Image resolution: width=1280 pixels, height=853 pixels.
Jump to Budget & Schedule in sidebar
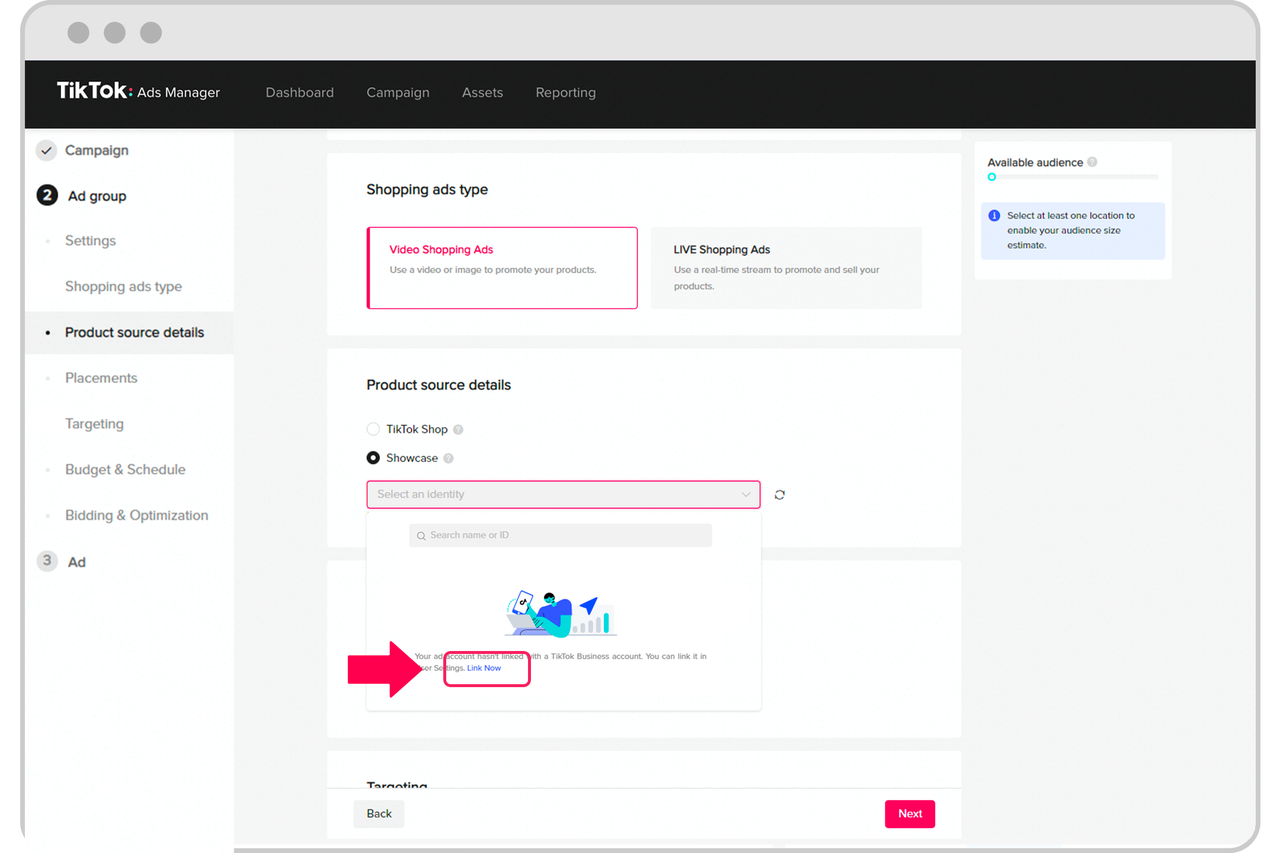(x=125, y=470)
